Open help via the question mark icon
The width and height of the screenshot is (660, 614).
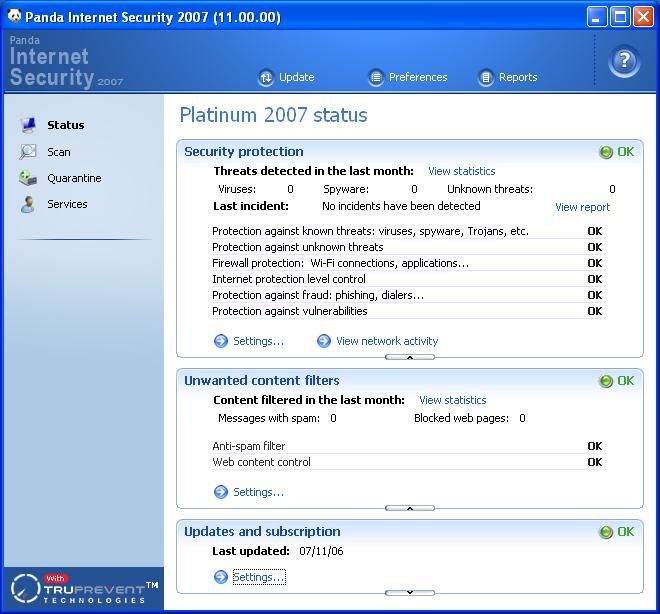click(x=624, y=62)
